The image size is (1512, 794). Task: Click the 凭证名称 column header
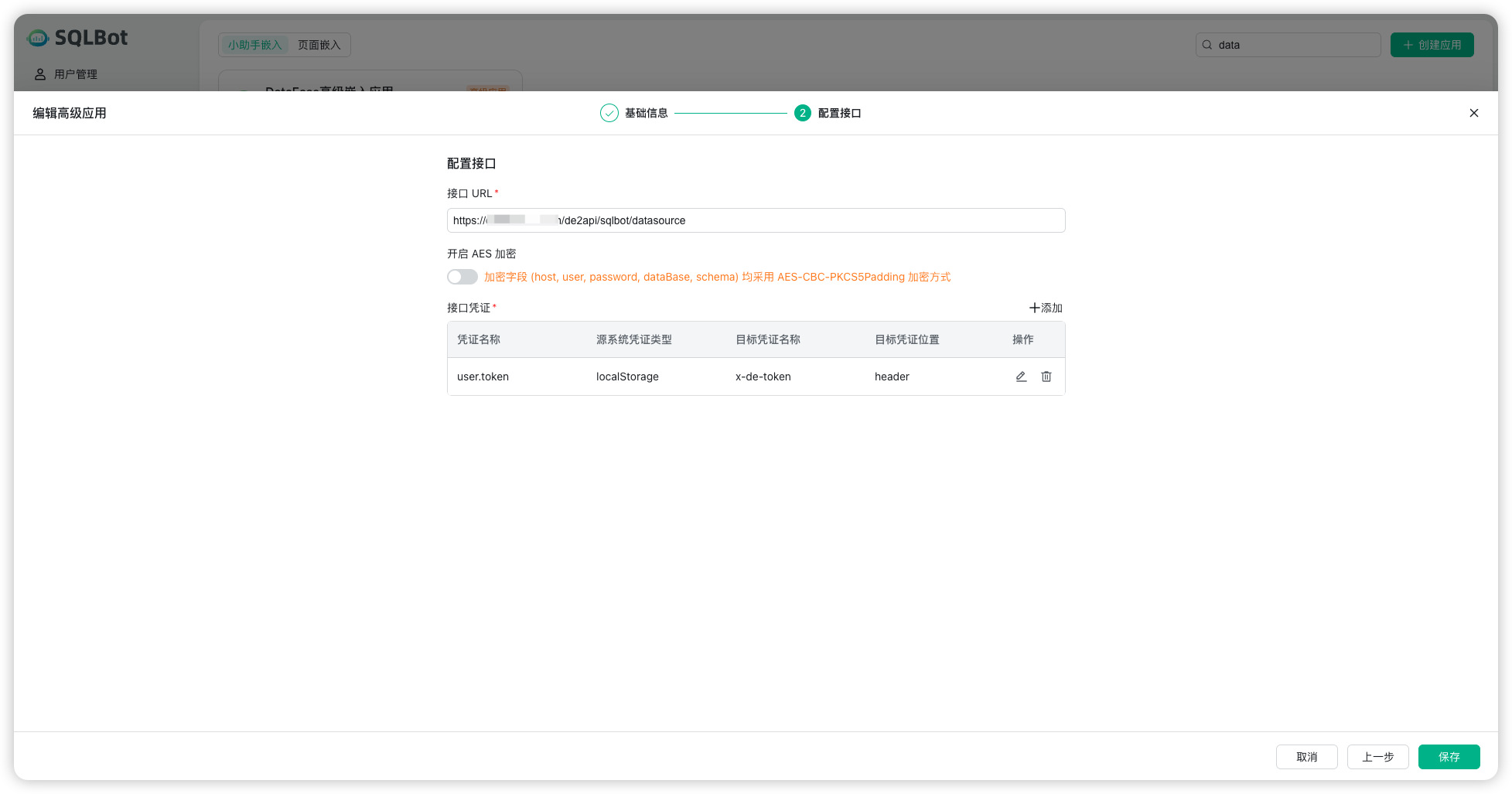[479, 339]
